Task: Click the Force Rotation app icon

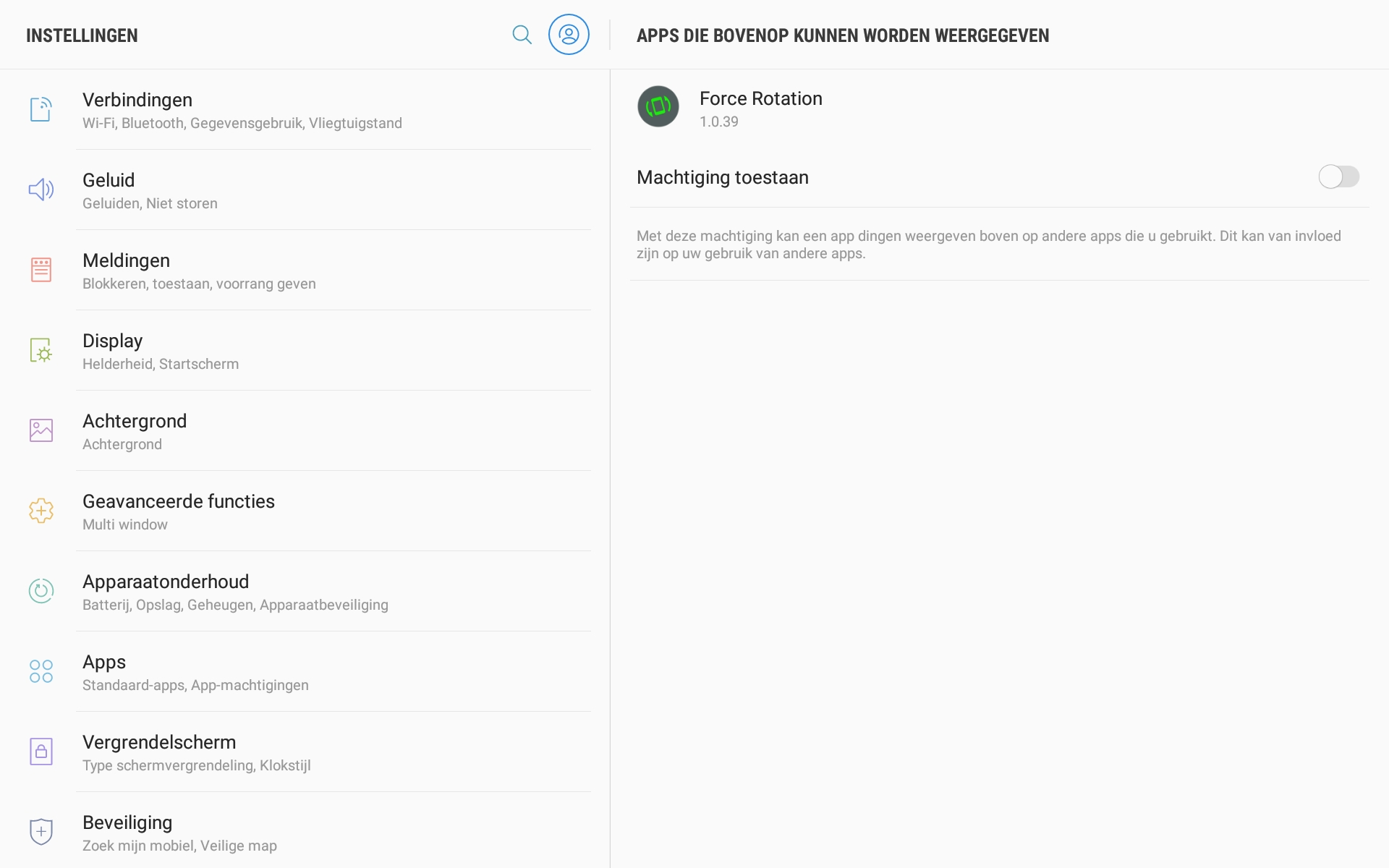Action: [x=658, y=106]
